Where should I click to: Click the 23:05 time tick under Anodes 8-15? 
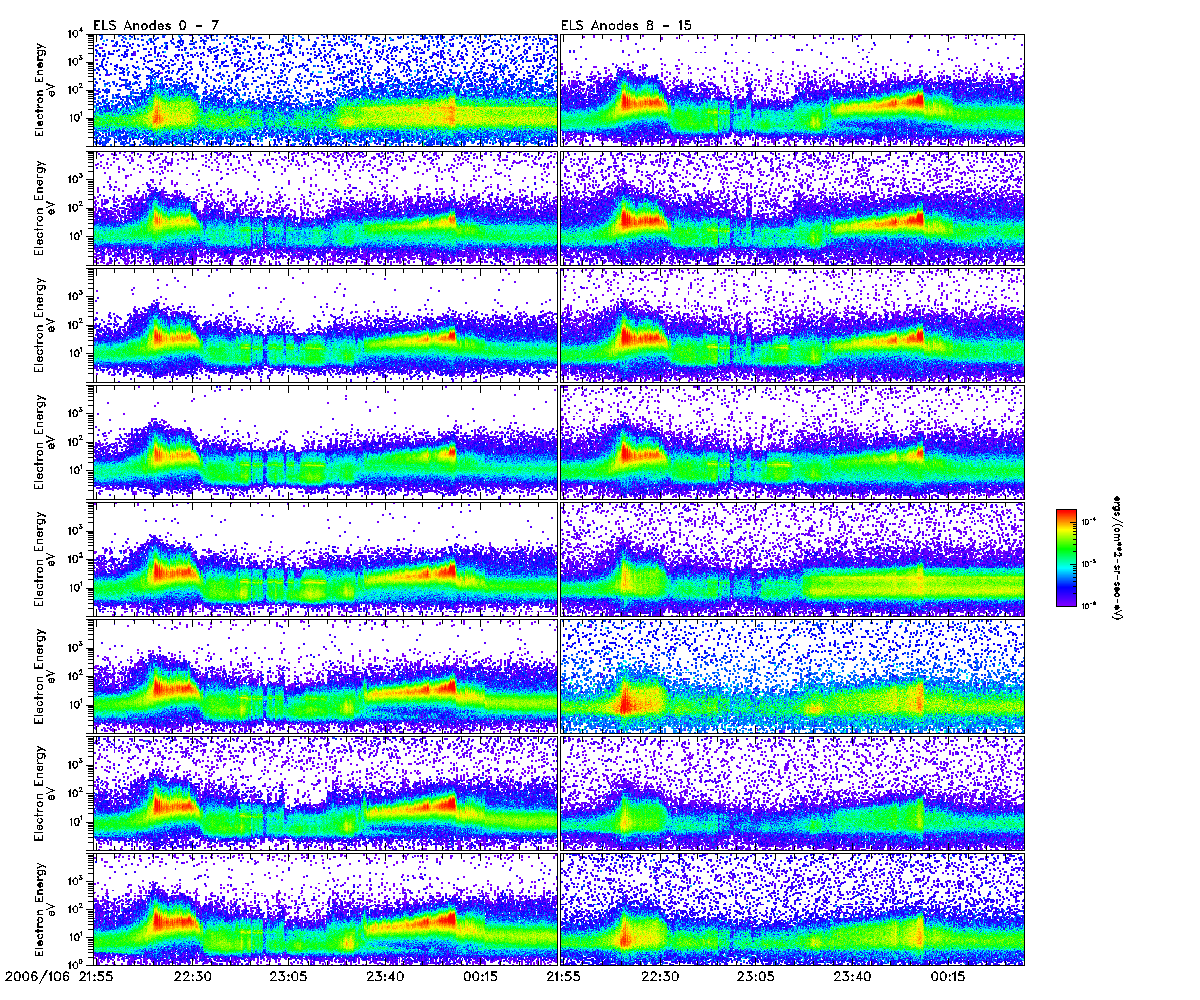coord(755,975)
